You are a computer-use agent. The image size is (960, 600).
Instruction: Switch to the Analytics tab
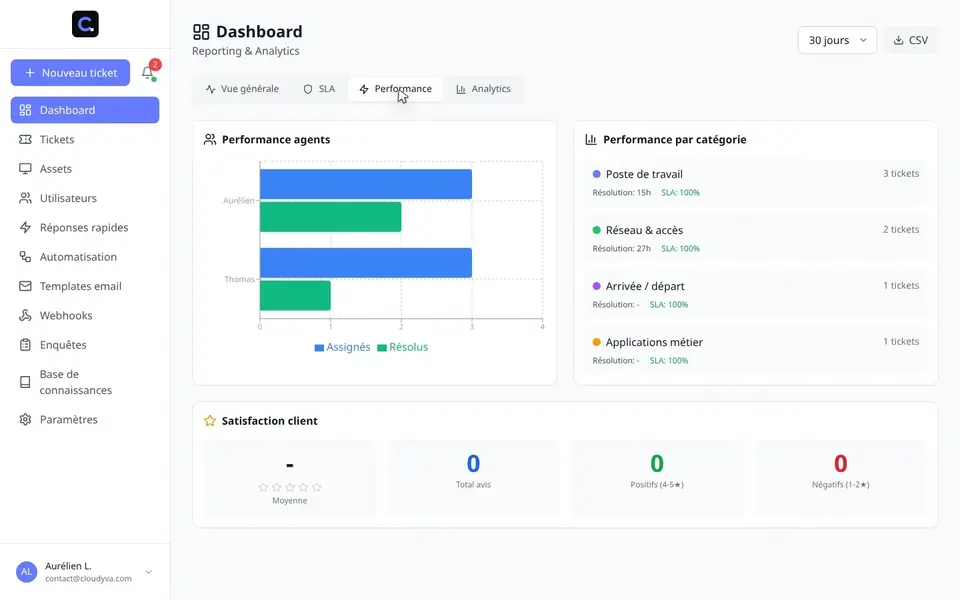[483, 89]
